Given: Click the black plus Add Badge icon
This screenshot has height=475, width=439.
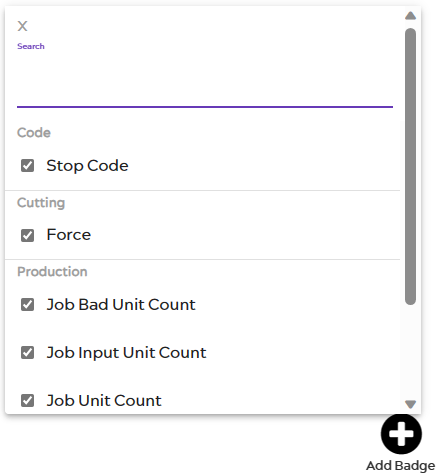Looking at the screenshot, I should pyautogui.click(x=401, y=434).
